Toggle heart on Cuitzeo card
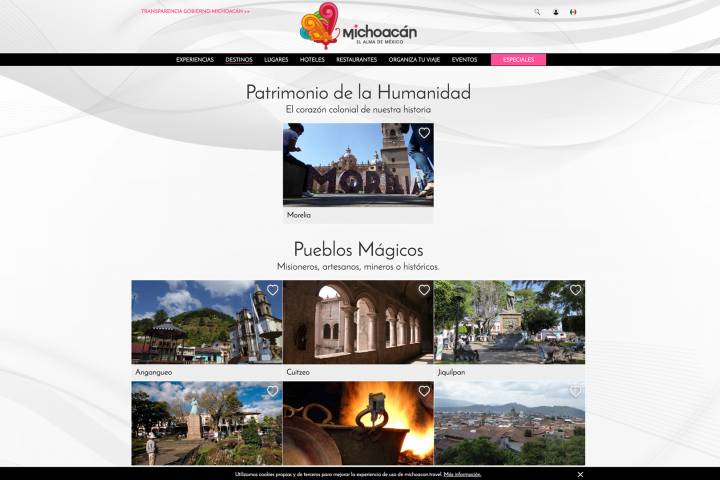Viewport: 720px width, 480px height. [x=424, y=290]
